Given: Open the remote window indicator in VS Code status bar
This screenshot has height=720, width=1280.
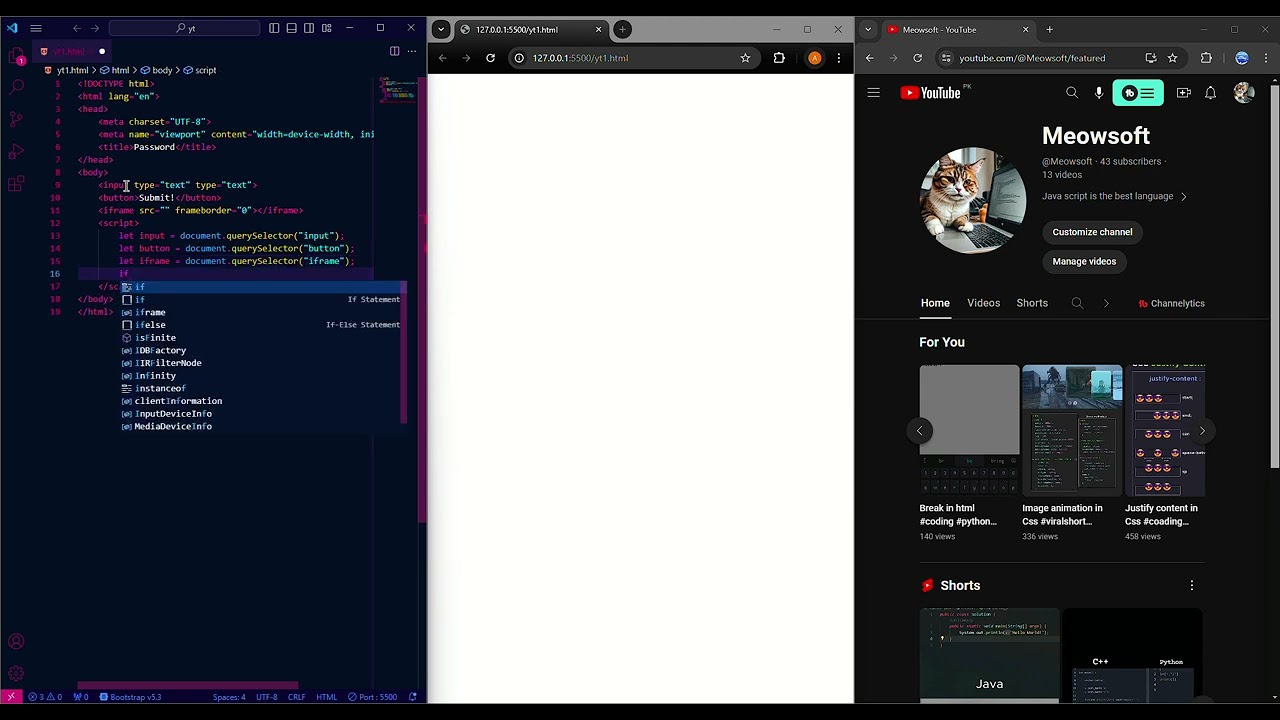Looking at the screenshot, I should click(11, 697).
